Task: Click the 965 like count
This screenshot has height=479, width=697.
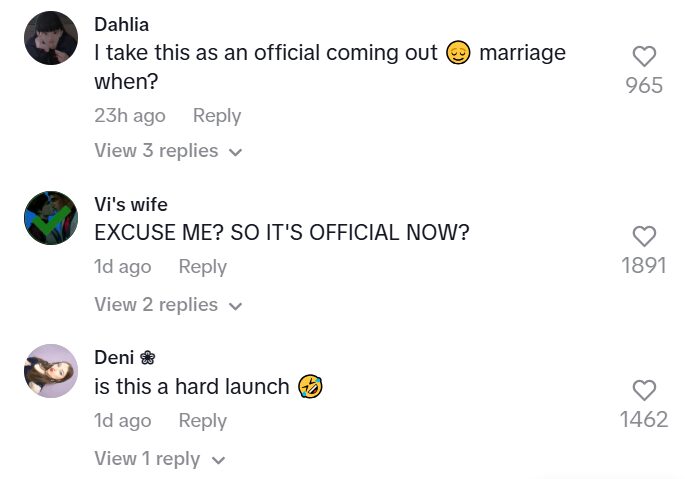Action: [x=644, y=86]
